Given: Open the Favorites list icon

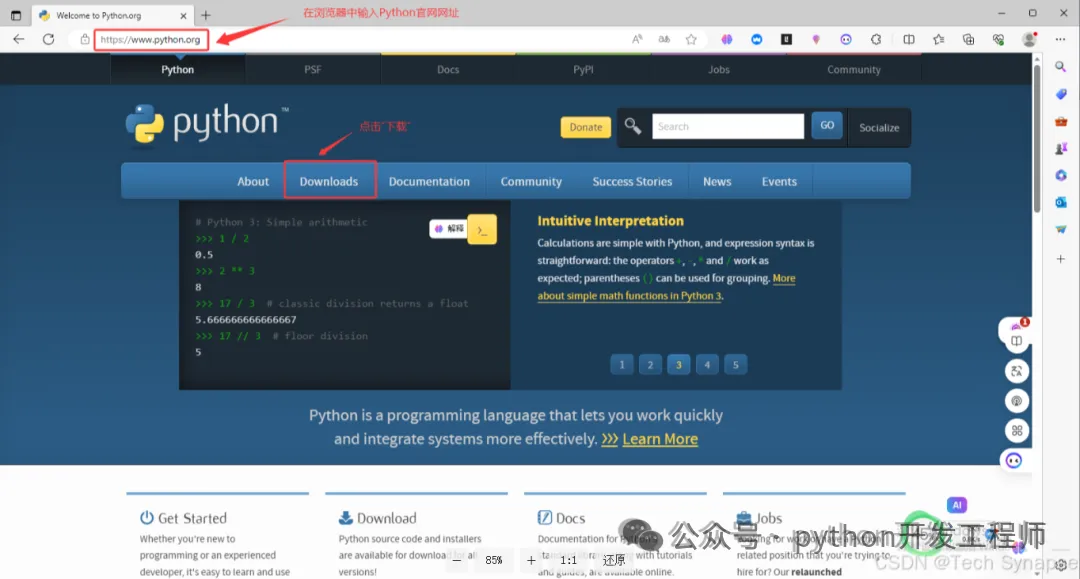Looking at the screenshot, I should click(938, 39).
